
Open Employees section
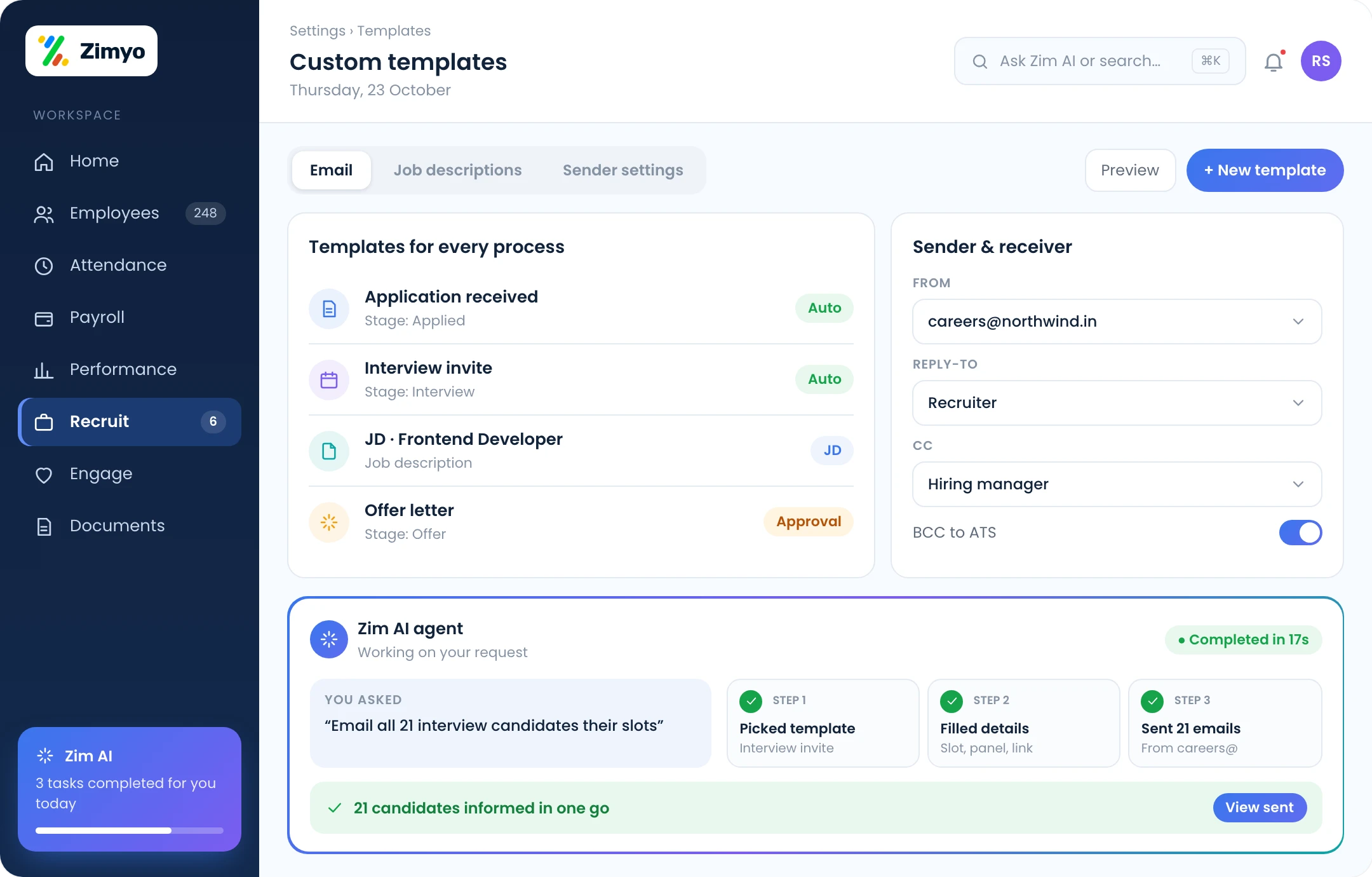click(x=130, y=214)
